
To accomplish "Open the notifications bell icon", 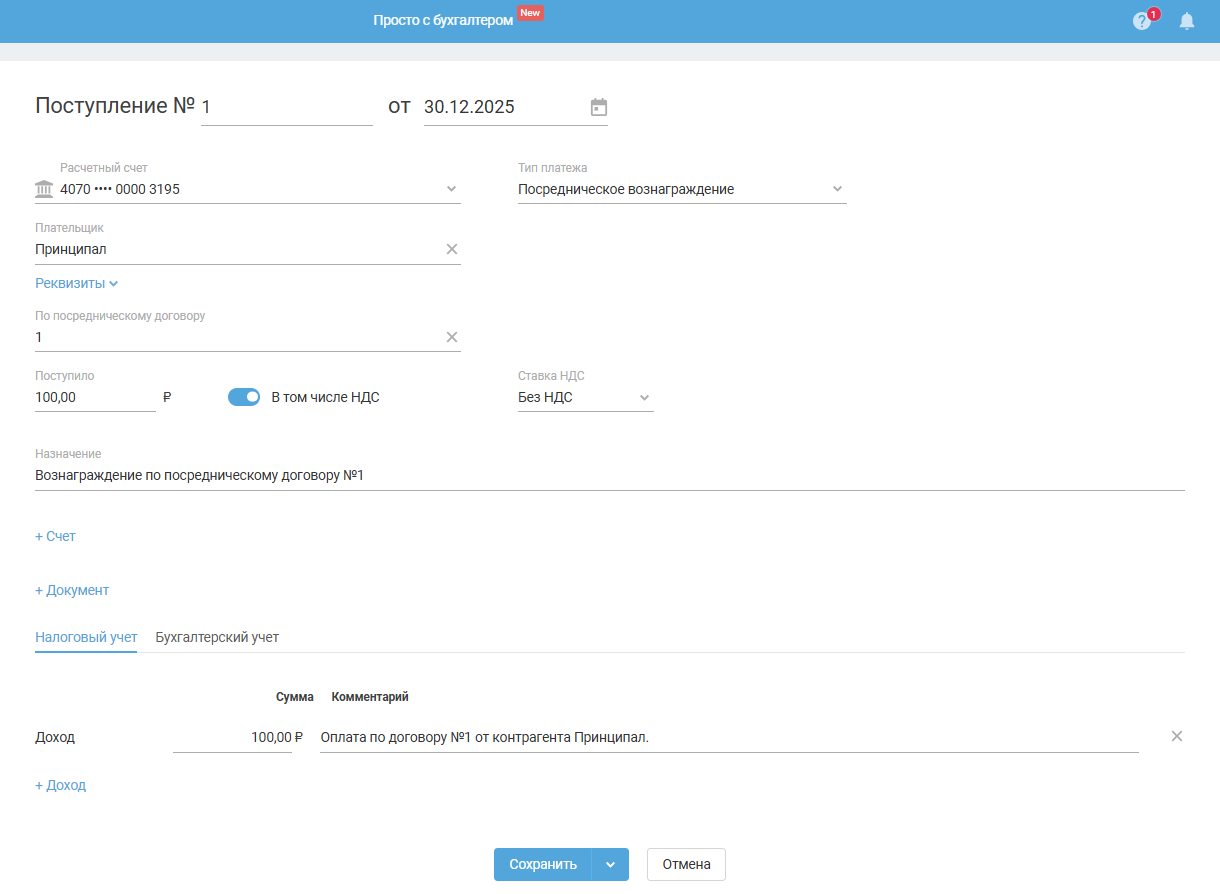I will coord(1187,21).
